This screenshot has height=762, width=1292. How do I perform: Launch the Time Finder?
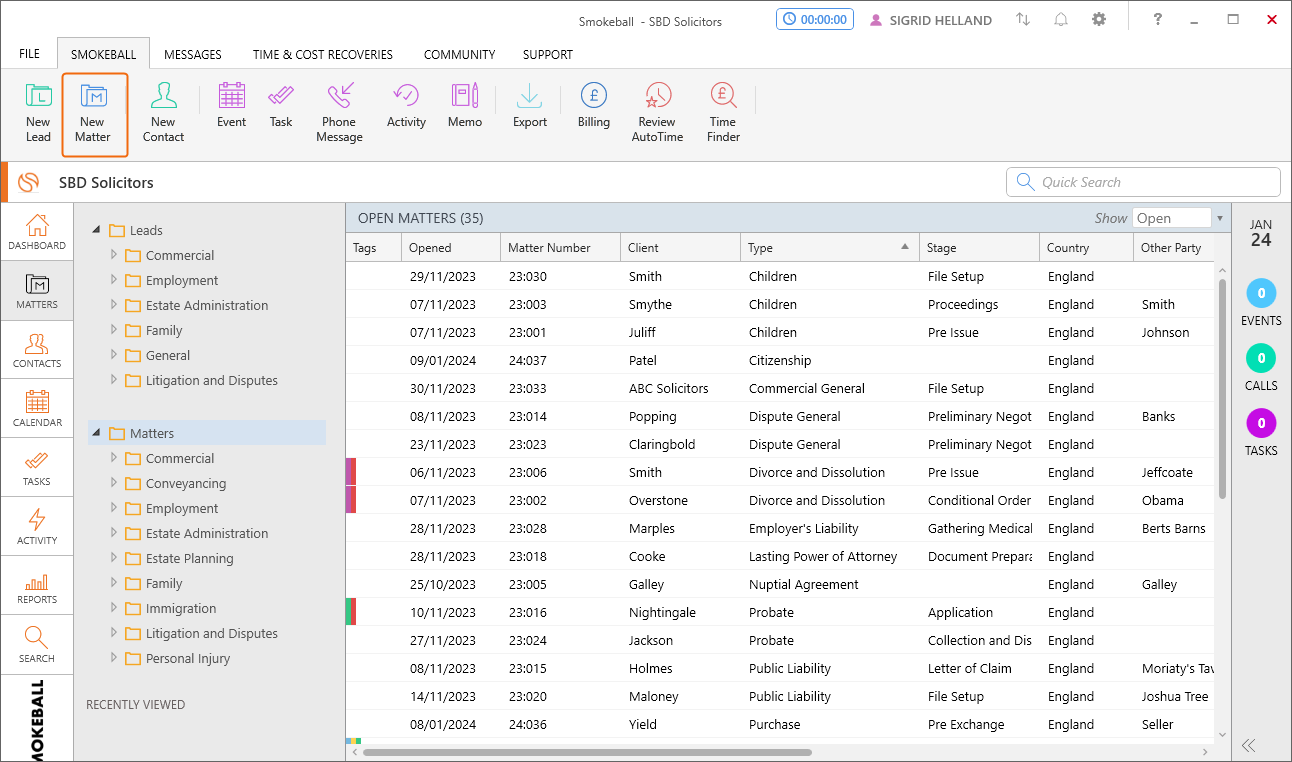tap(723, 113)
